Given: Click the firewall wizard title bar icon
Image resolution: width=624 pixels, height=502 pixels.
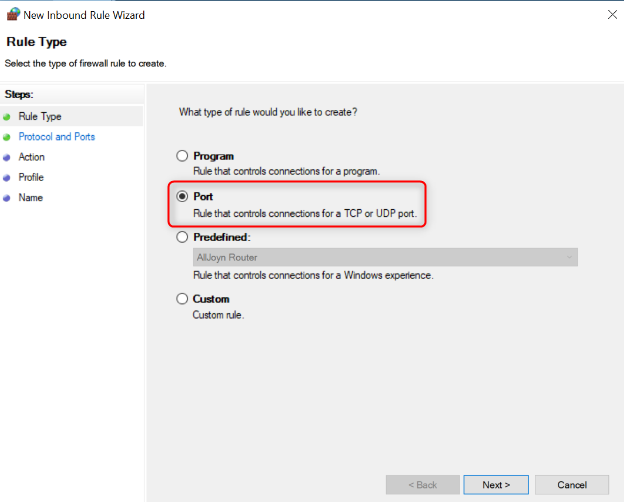Looking at the screenshot, I should pos(13,14).
